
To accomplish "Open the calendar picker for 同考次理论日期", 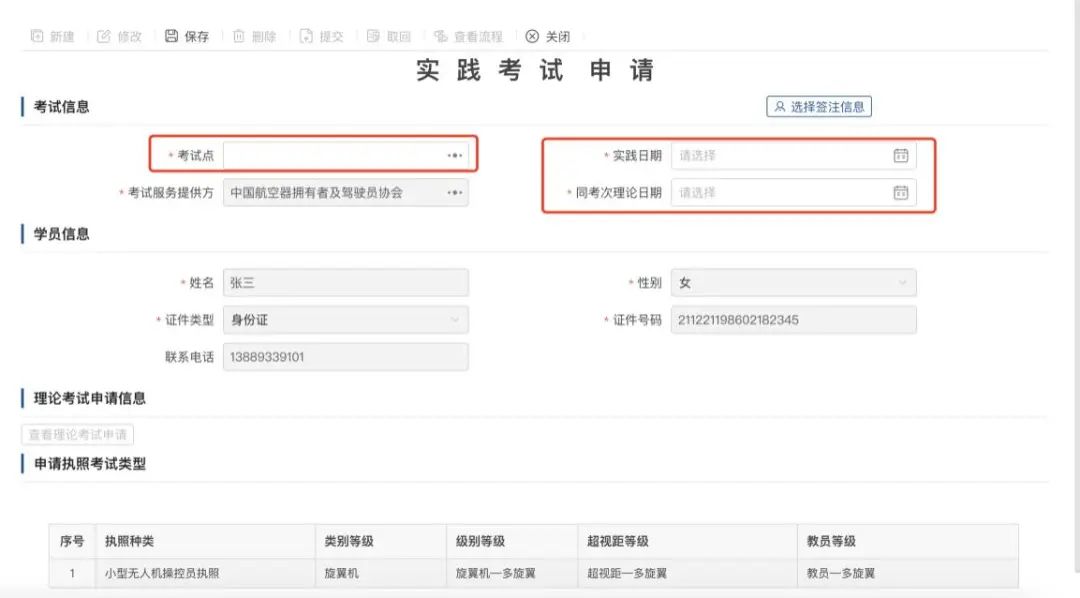I will [901, 193].
